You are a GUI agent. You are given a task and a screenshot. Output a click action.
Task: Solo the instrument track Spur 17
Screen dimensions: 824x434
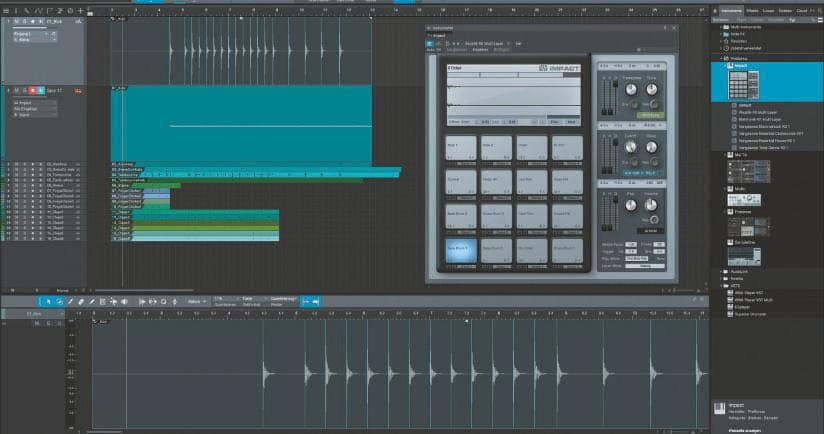[24, 90]
